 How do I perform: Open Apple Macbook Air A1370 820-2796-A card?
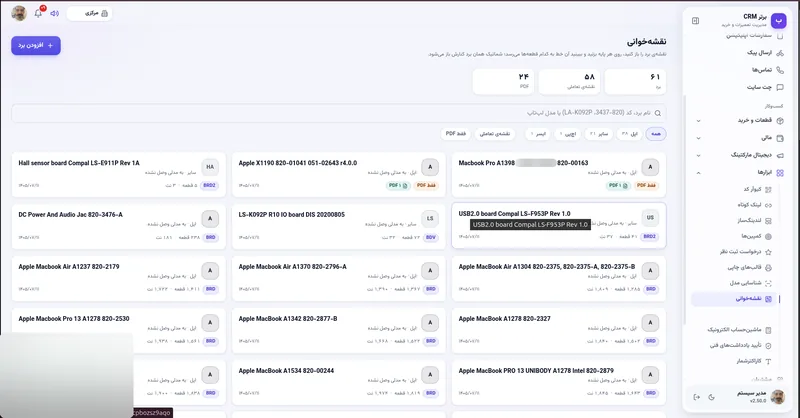[339, 278]
